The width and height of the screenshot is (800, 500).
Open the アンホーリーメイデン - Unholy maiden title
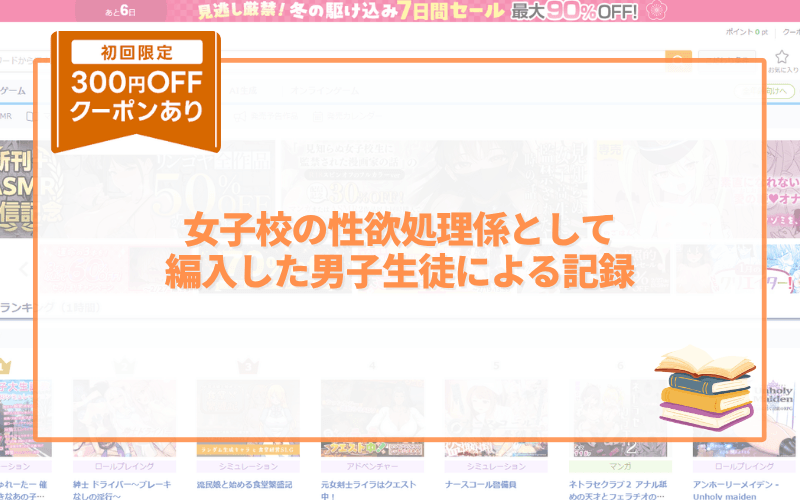pos(736,490)
